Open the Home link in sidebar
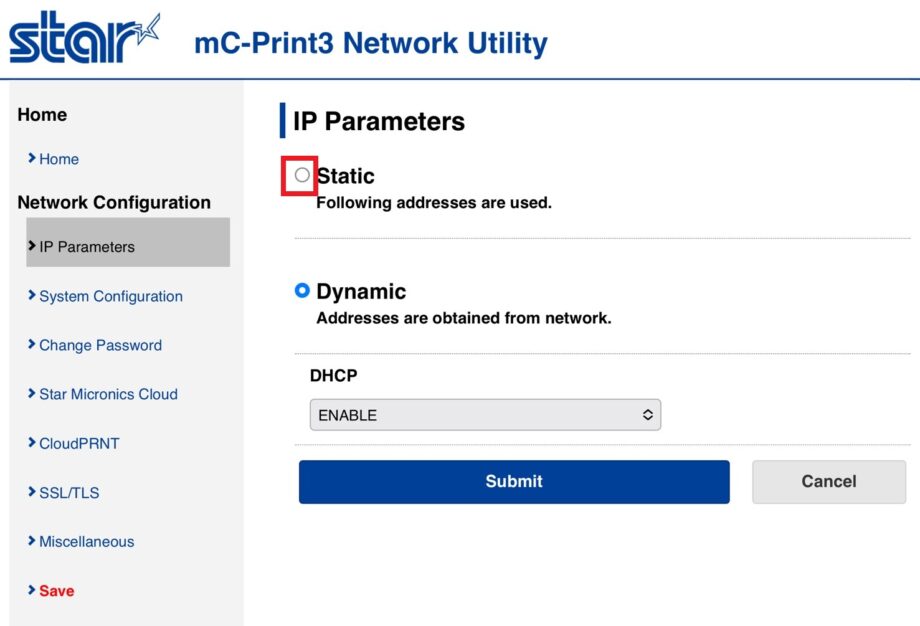This screenshot has width=920, height=626. tap(58, 159)
